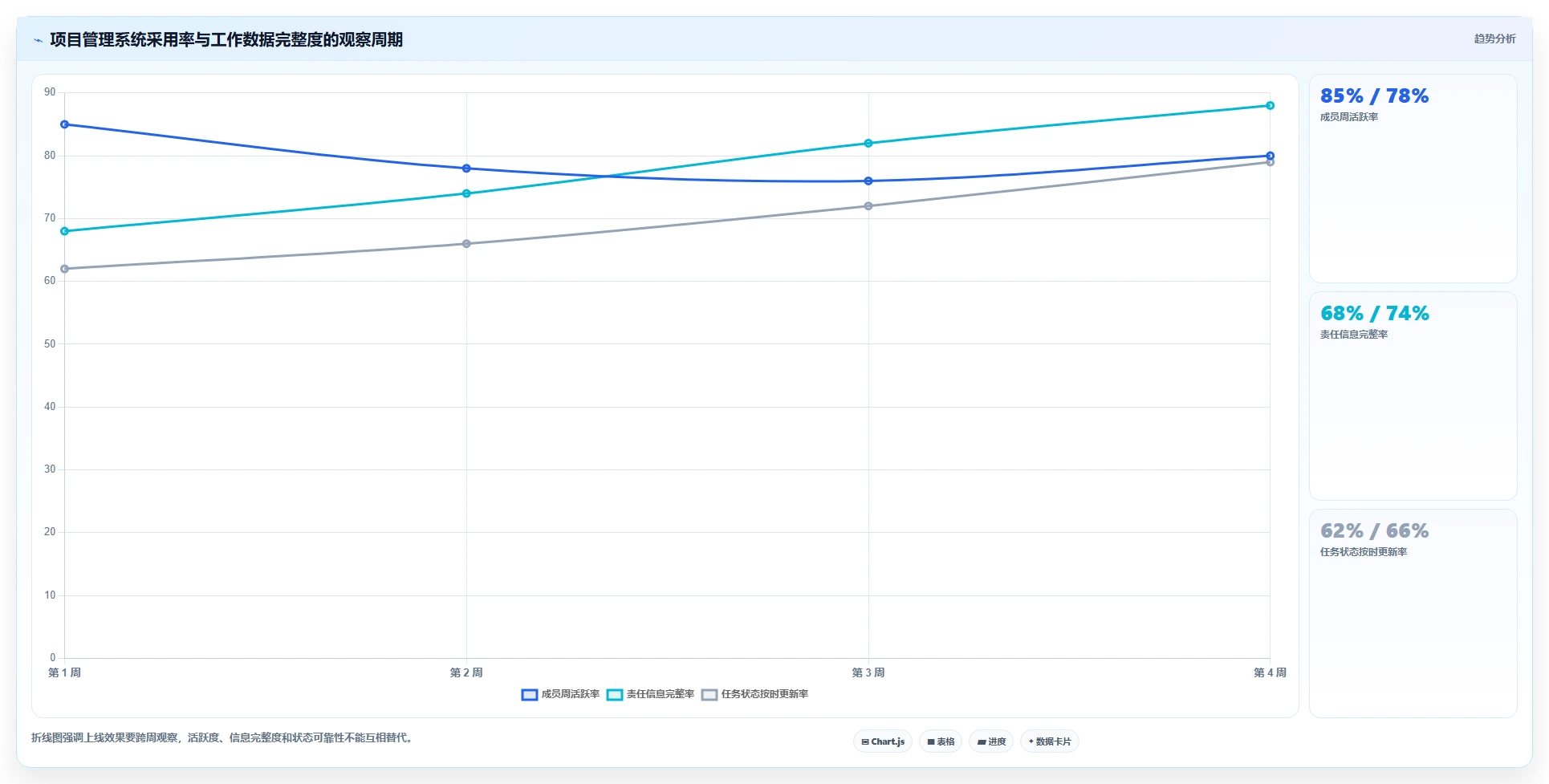Open the 85% / 78% 成员周活跃率 card
This screenshot has height=784, width=1549.
(x=1413, y=178)
